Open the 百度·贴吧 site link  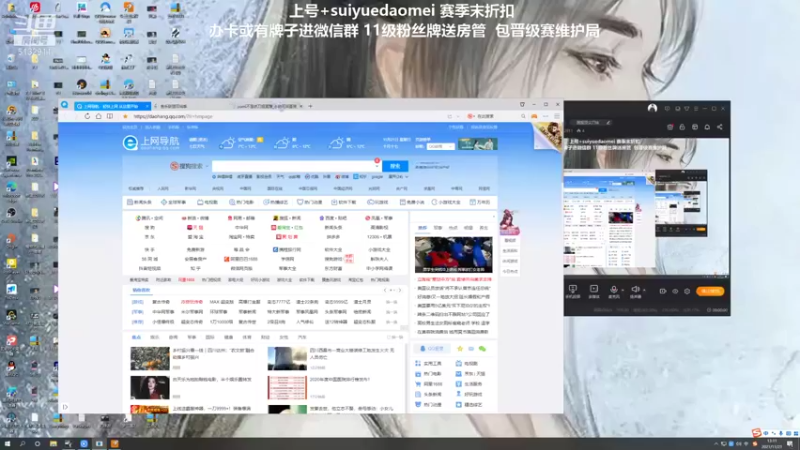click(333, 218)
